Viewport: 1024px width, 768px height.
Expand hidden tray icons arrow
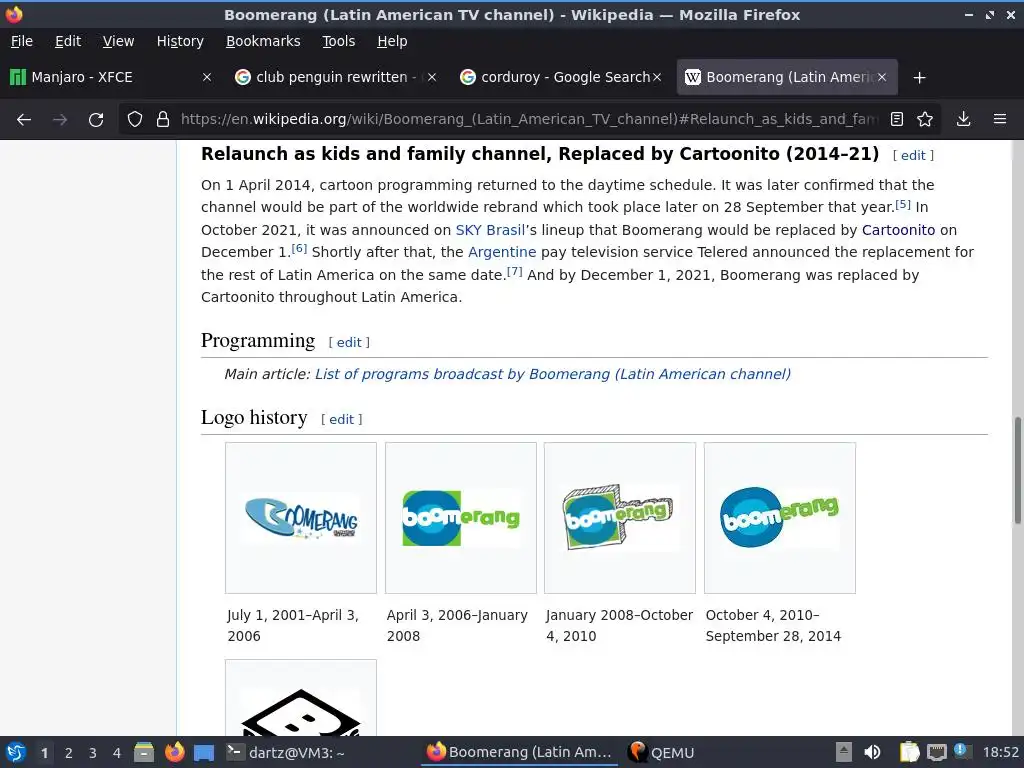[844, 752]
